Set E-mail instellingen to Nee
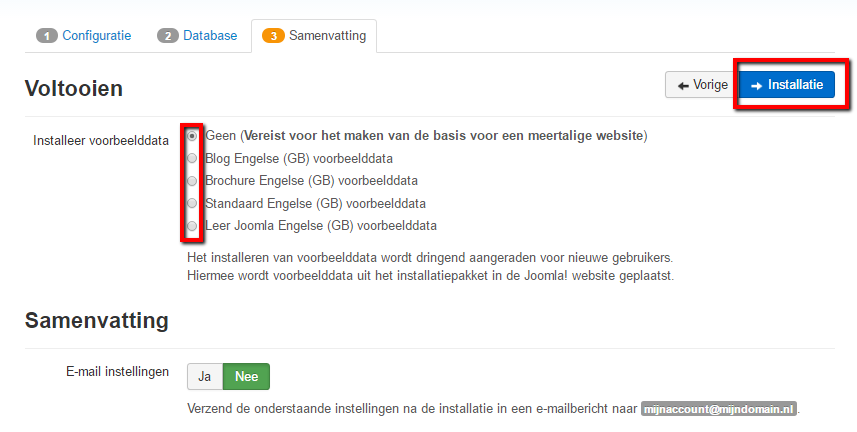This screenshot has height=432, width=857. pos(246,376)
